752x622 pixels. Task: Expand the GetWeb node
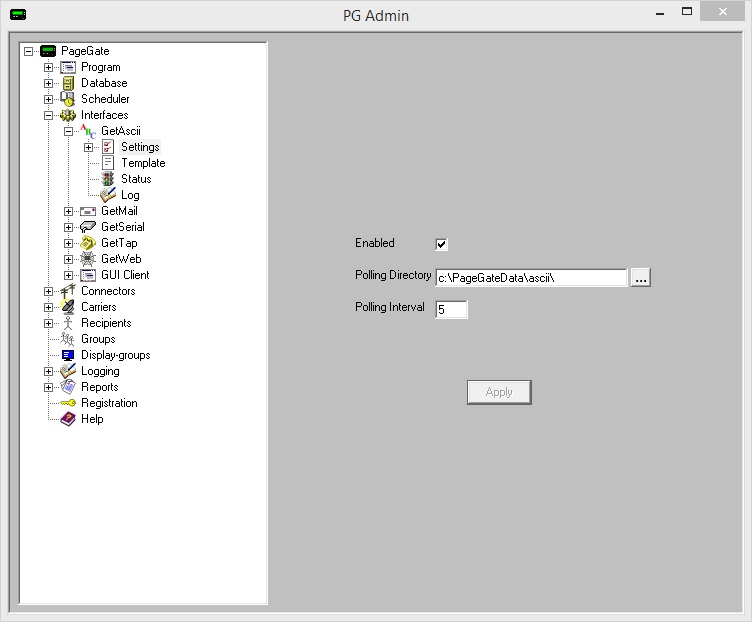point(69,259)
